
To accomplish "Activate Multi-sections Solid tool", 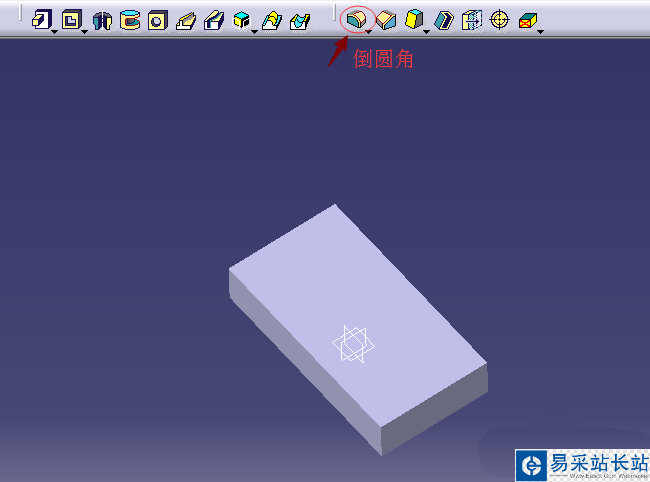I will click(272, 20).
